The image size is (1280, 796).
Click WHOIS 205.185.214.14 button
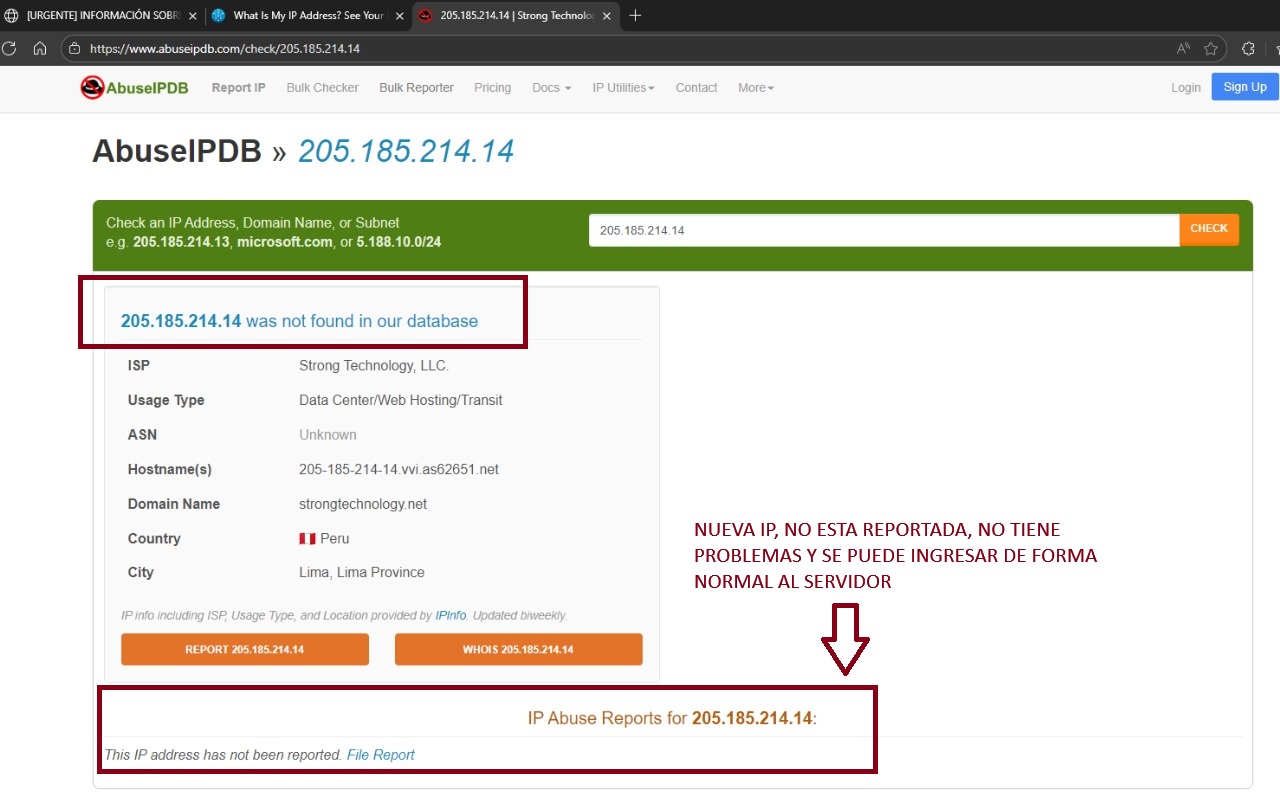pyautogui.click(x=518, y=649)
